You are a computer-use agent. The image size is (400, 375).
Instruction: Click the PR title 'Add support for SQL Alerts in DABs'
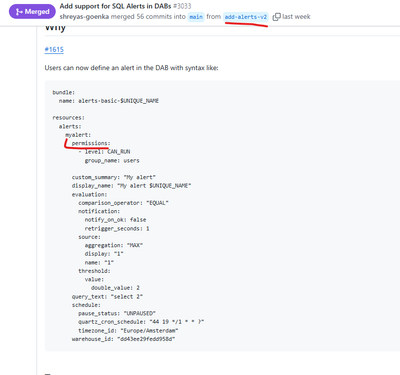point(115,6)
